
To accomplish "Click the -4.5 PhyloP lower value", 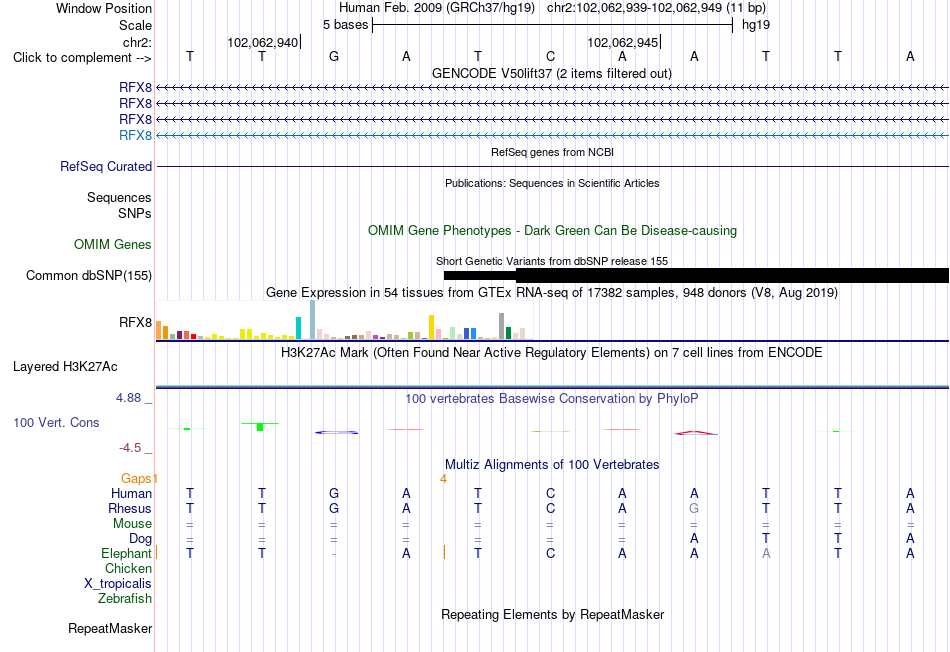I will pyautogui.click(x=130, y=448).
